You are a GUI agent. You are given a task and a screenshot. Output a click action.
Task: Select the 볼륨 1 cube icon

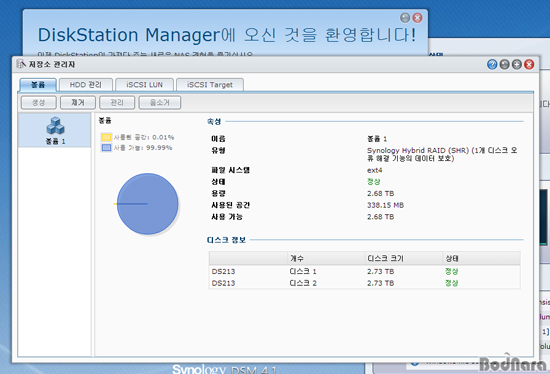pyautogui.click(x=55, y=126)
